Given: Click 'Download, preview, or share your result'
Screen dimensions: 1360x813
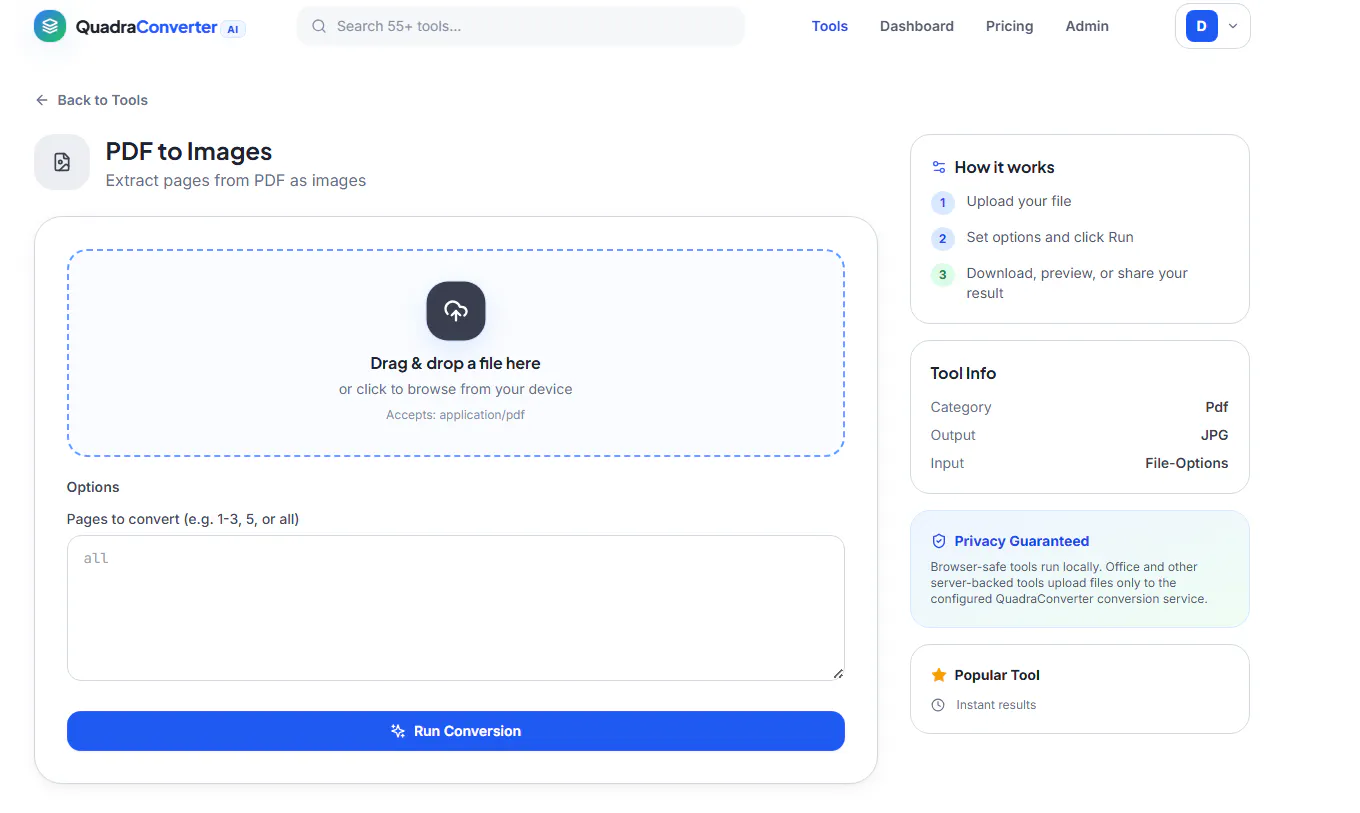Looking at the screenshot, I should (1077, 283).
